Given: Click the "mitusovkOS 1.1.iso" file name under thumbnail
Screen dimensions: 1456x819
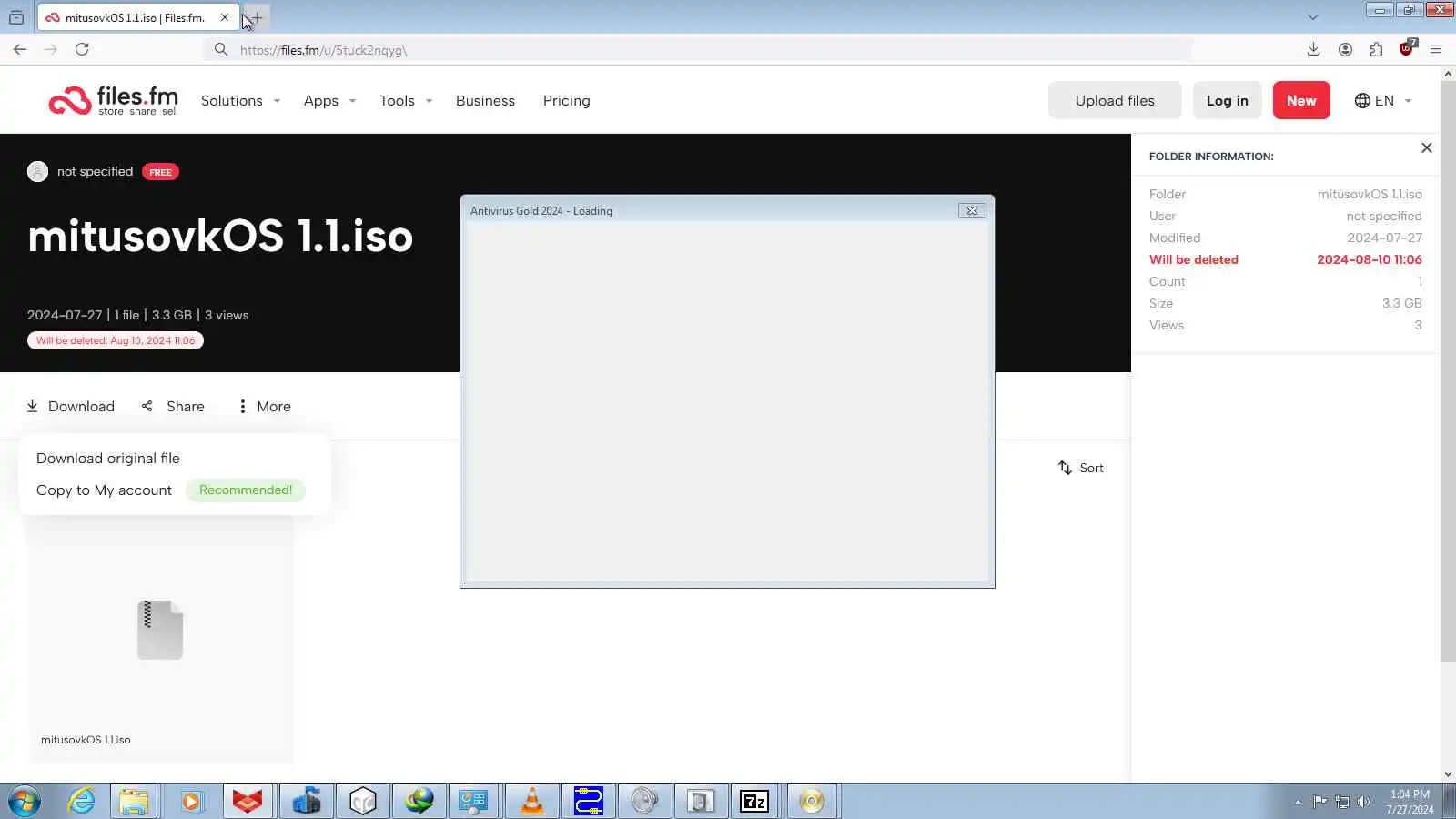Looking at the screenshot, I should (x=86, y=740).
